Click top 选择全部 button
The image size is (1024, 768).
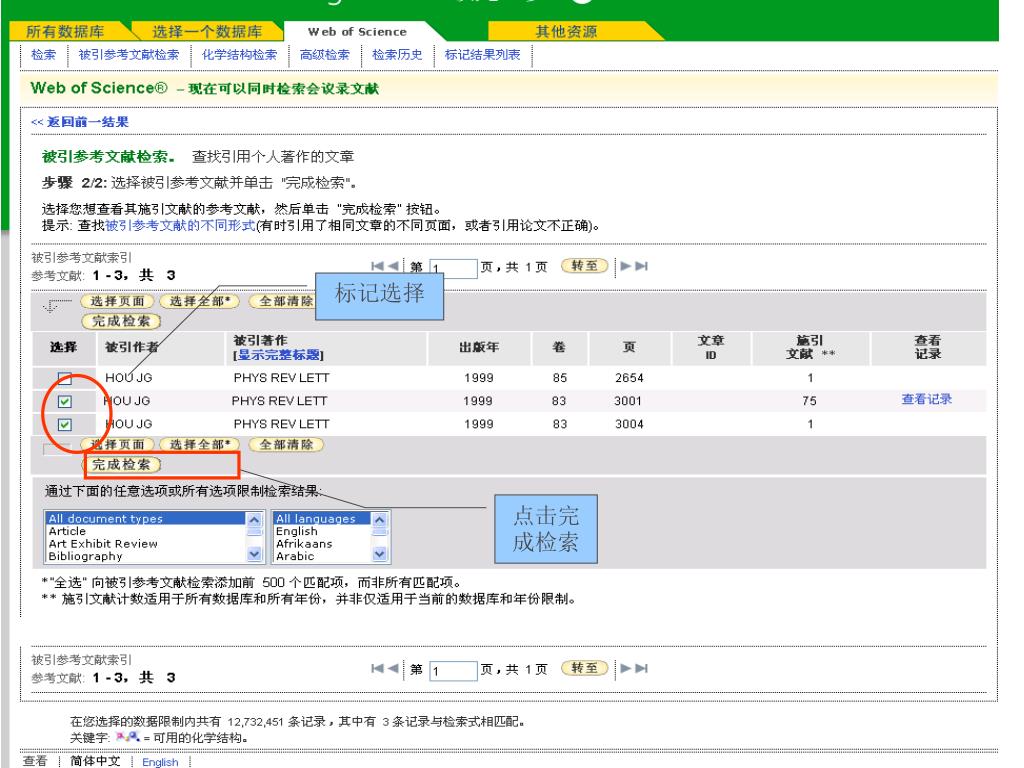pyautogui.click(x=200, y=301)
